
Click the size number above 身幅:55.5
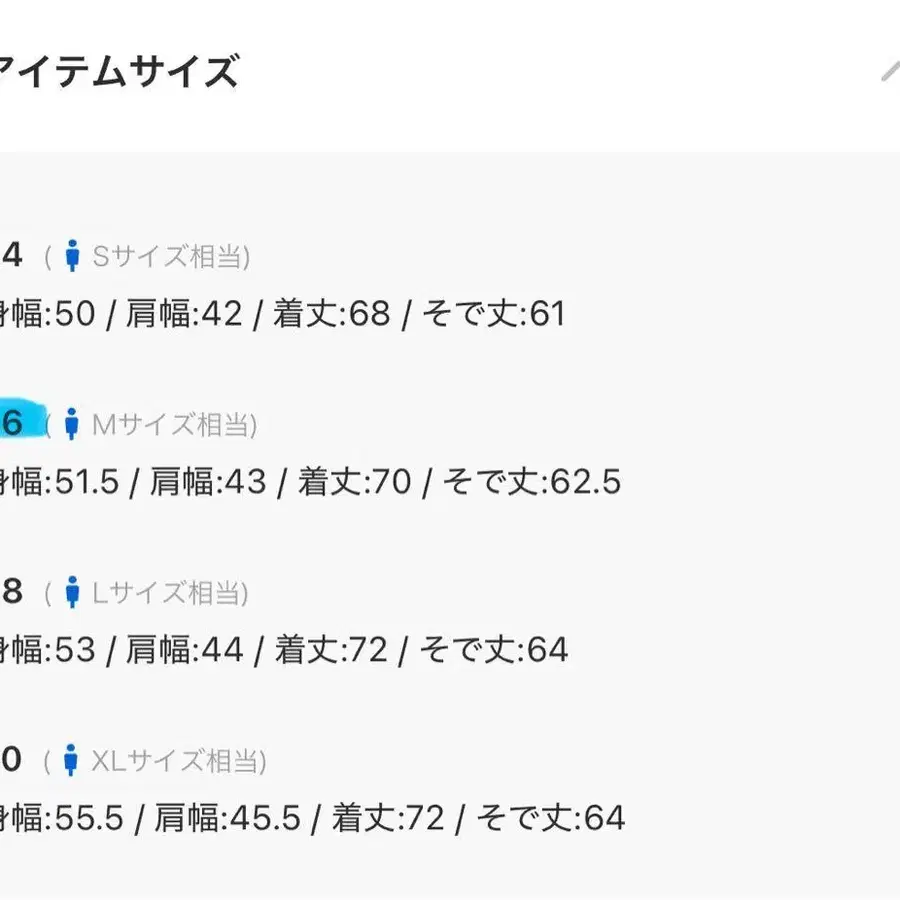coord(11,760)
